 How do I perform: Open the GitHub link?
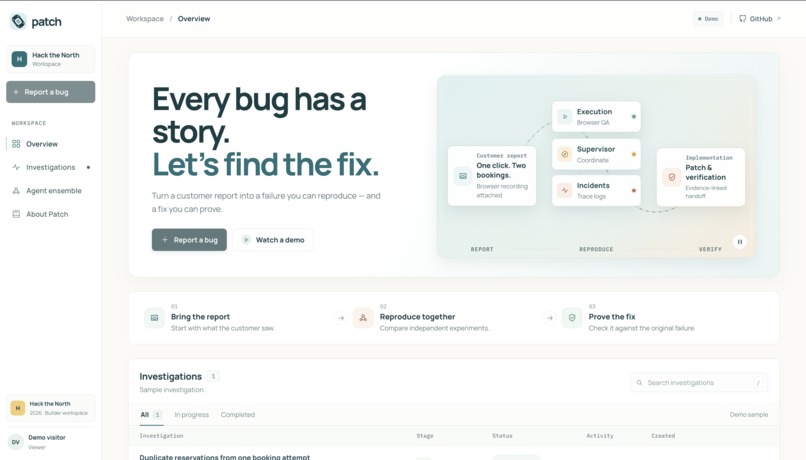[760, 19]
